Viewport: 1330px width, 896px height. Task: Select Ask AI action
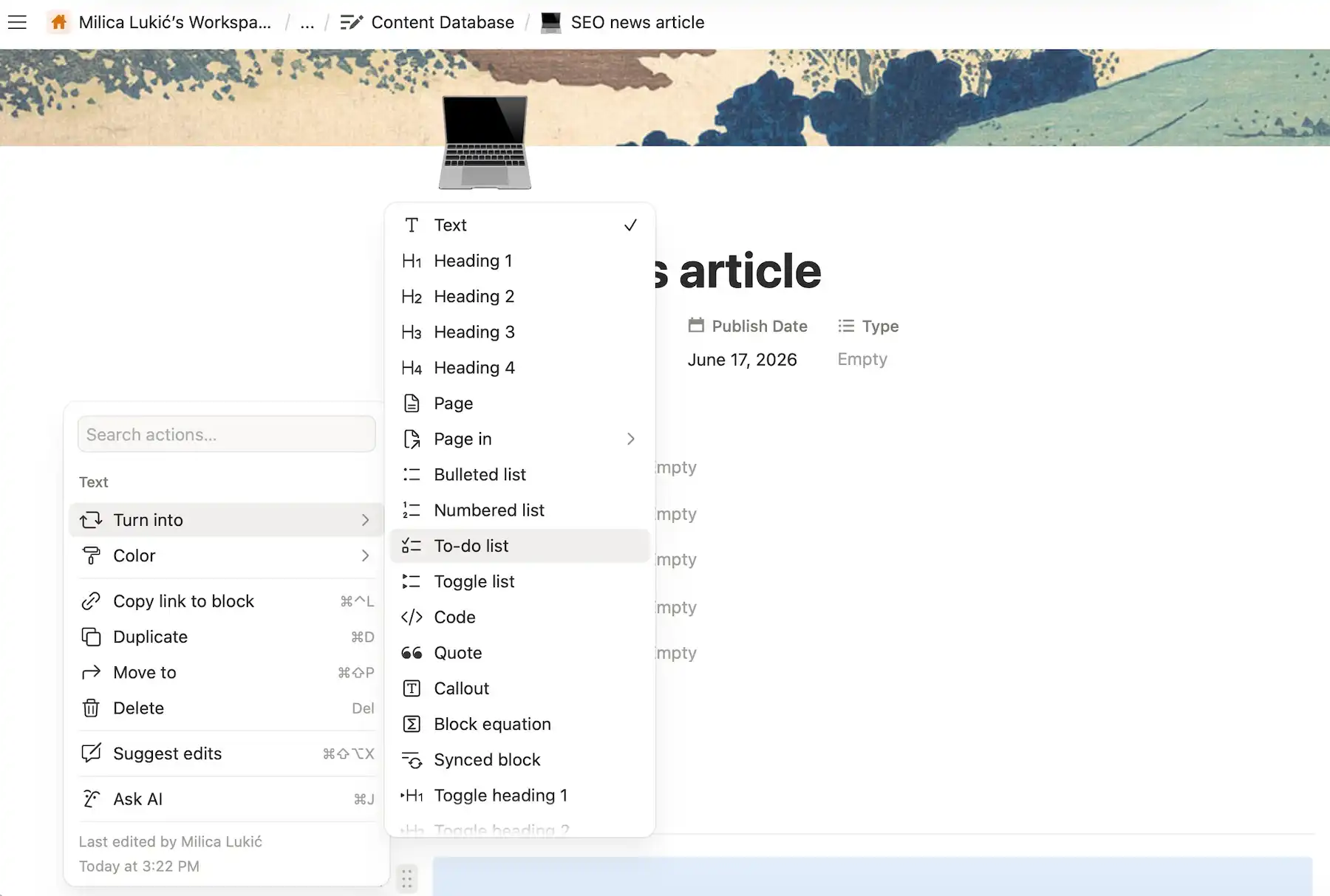[x=226, y=799]
